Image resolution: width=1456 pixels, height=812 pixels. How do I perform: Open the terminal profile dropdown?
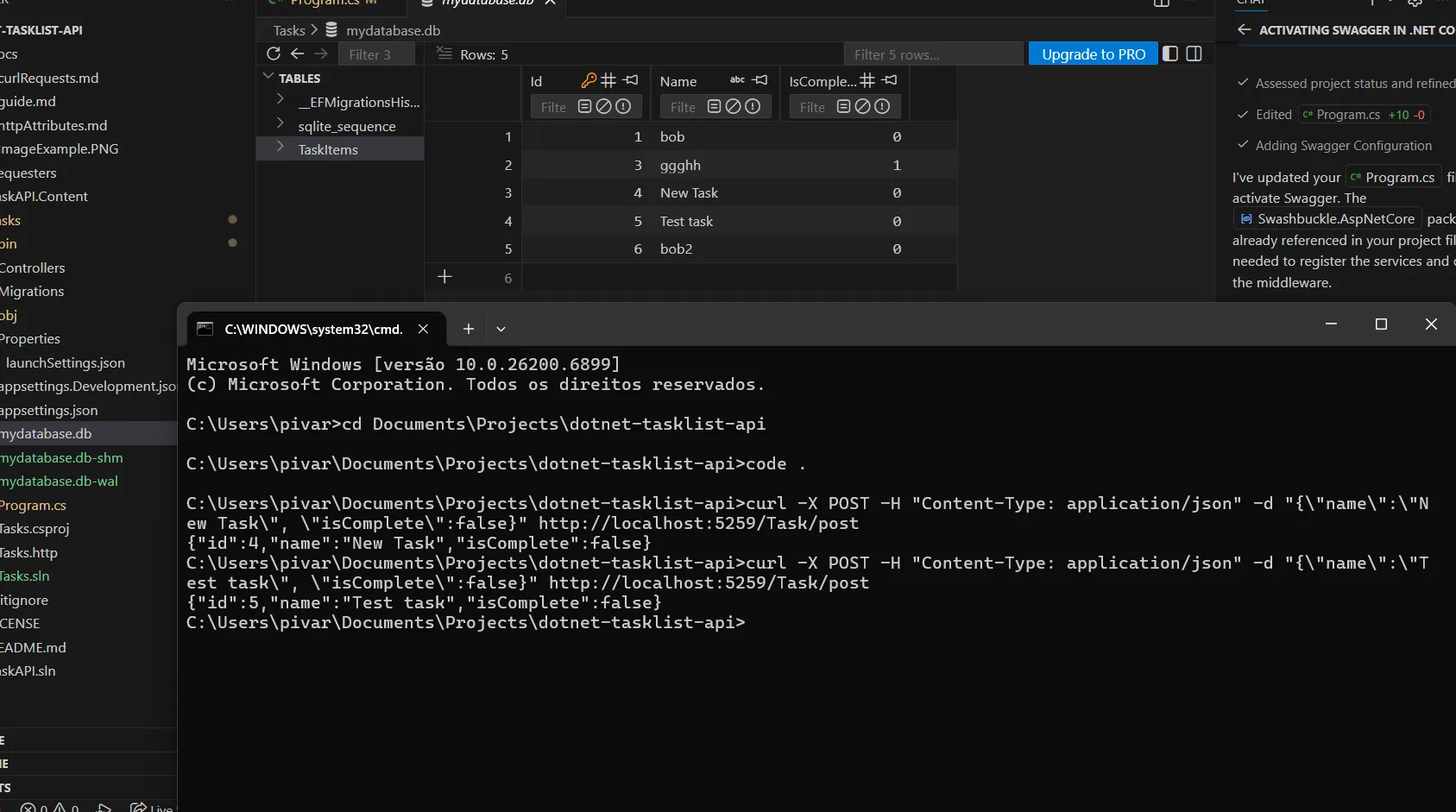click(x=501, y=329)
